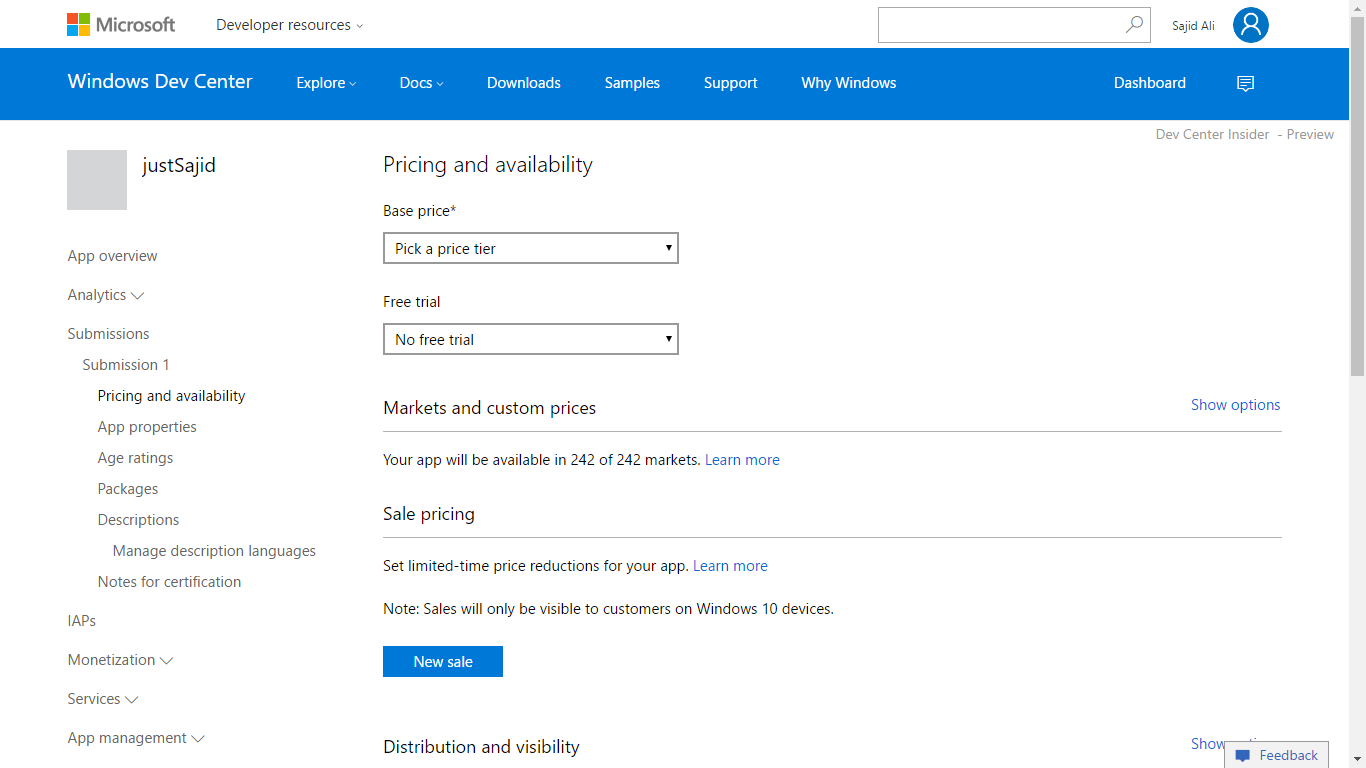Open the Base price tier dropdown
The width and height of the screenshot is (1366, 768).
click(x=531, y=248)
